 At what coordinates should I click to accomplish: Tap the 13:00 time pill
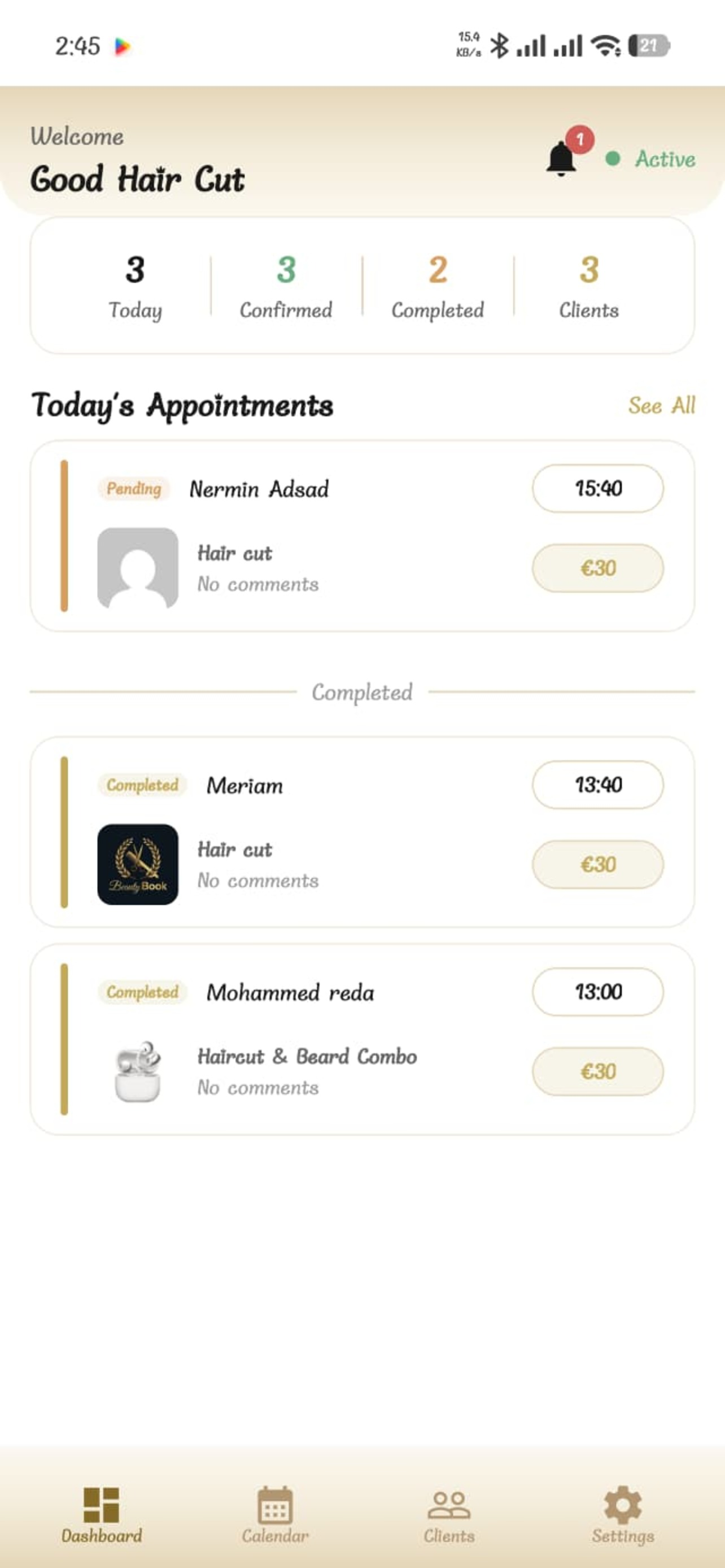pyautogui.click(x=598, y=992)
